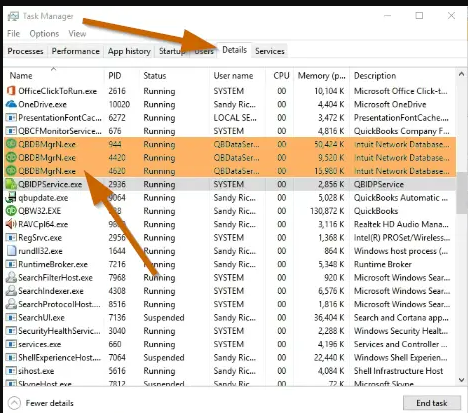Select the 50,424 K memory cell
Image resolution: width=468 pixels, height=413 pixels.
pos(330,144)
